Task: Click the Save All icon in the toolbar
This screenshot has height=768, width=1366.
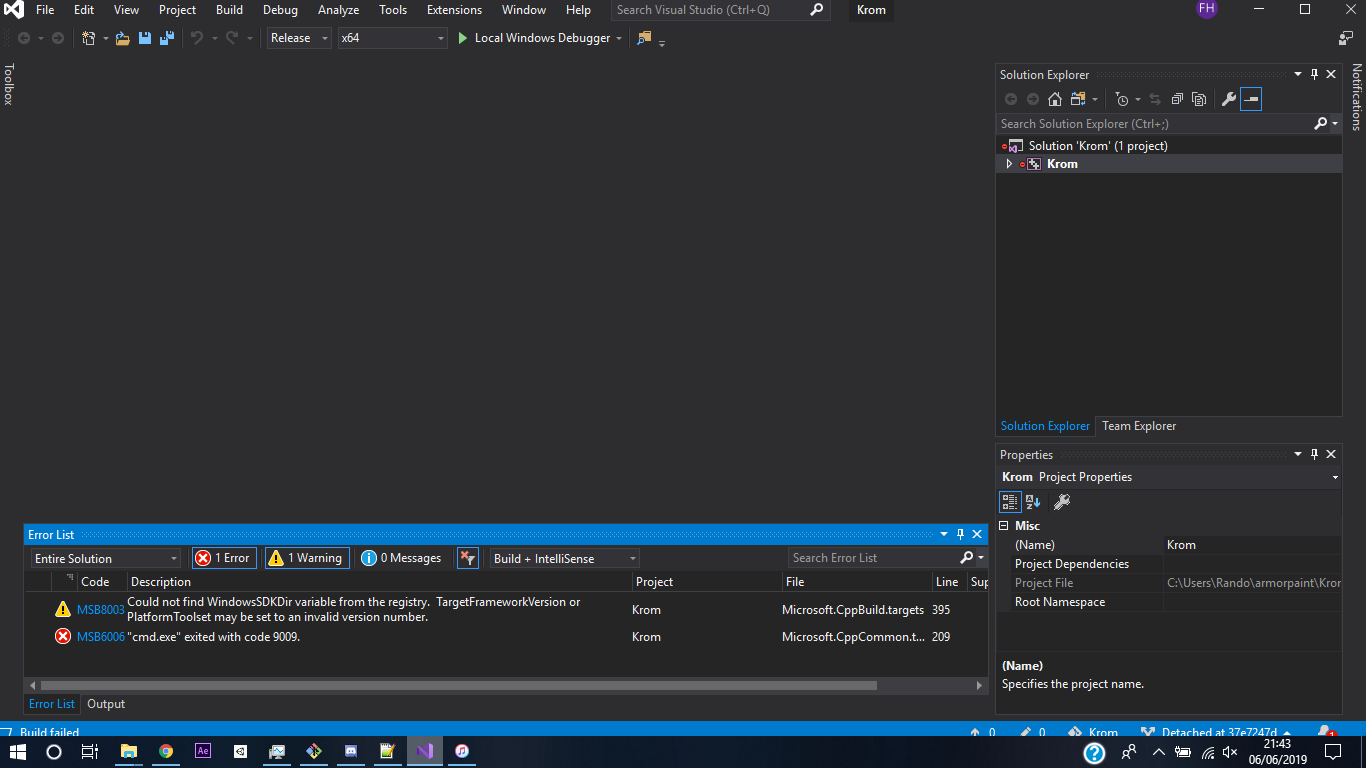Action: tap(167, 37)
